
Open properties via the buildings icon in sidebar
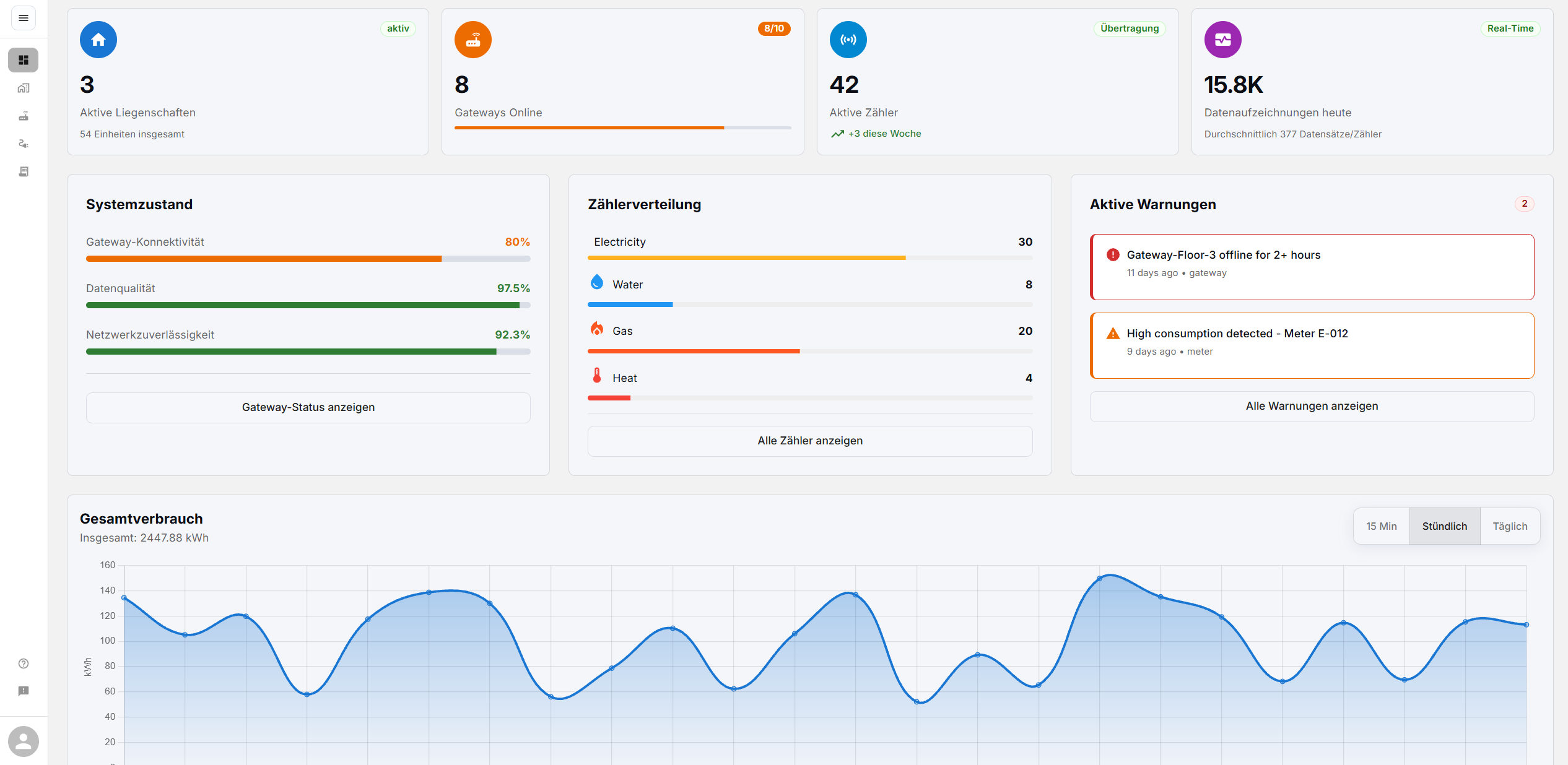pos(24,88)
